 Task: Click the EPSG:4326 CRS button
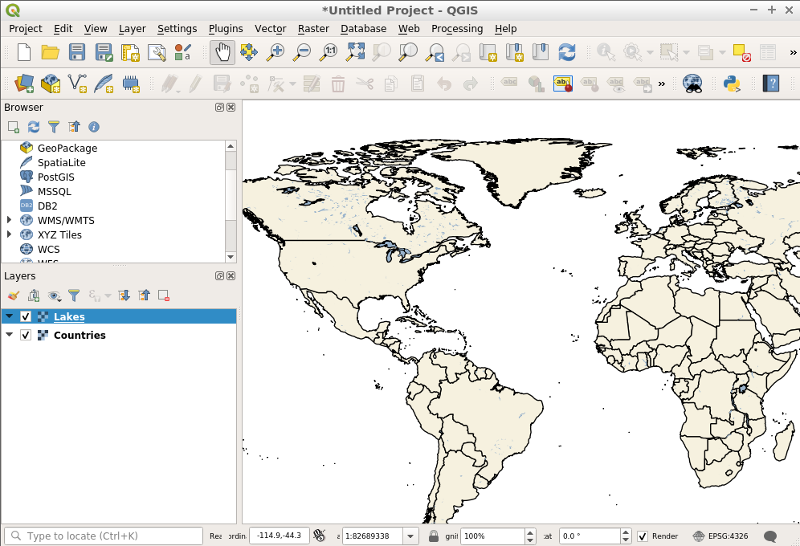(x=720, y=536)
